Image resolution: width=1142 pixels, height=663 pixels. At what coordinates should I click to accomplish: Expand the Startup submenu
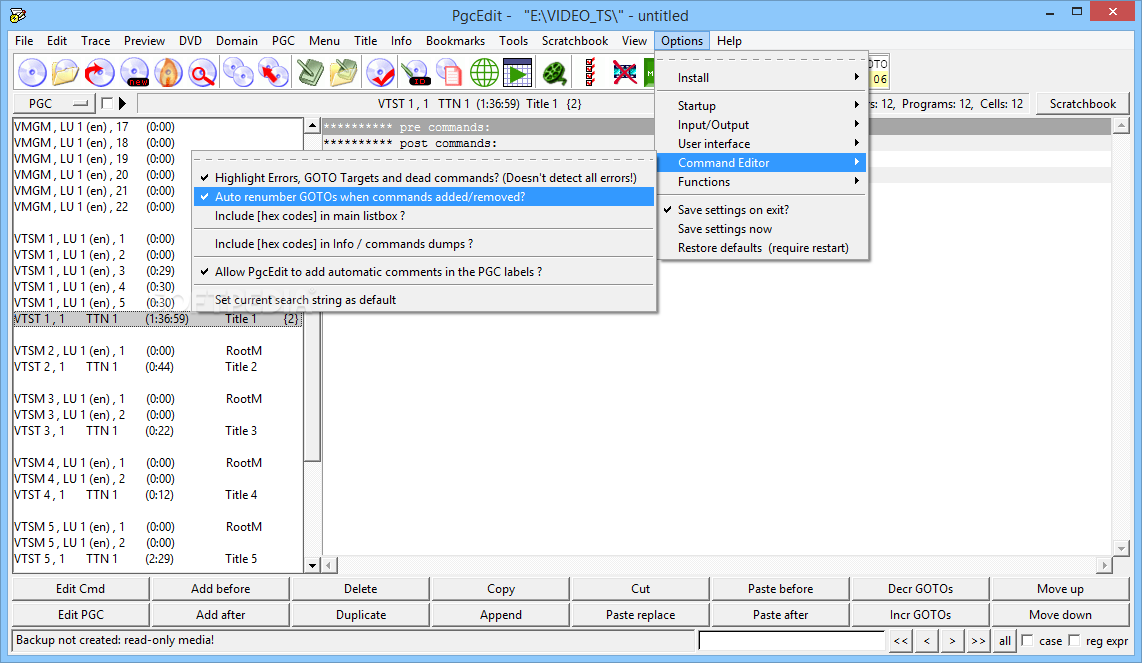pyautogui.click(x=763, y=106)
